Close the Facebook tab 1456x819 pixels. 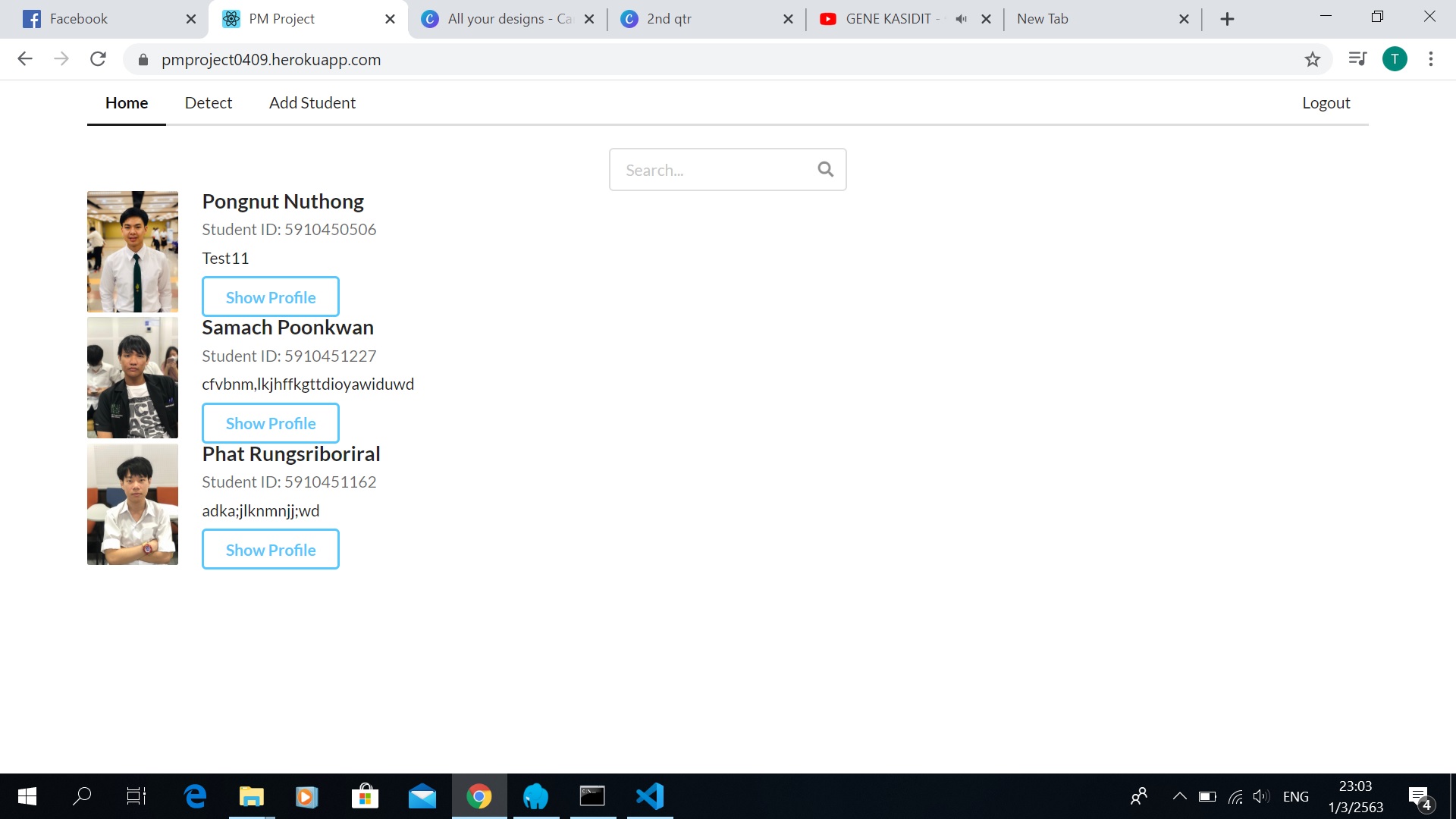click(191, 19)
